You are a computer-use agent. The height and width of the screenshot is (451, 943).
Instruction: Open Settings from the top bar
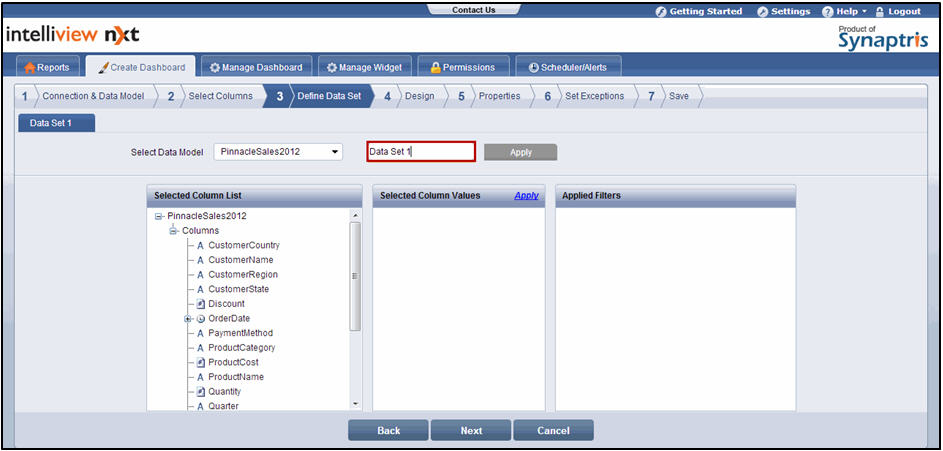784,11
